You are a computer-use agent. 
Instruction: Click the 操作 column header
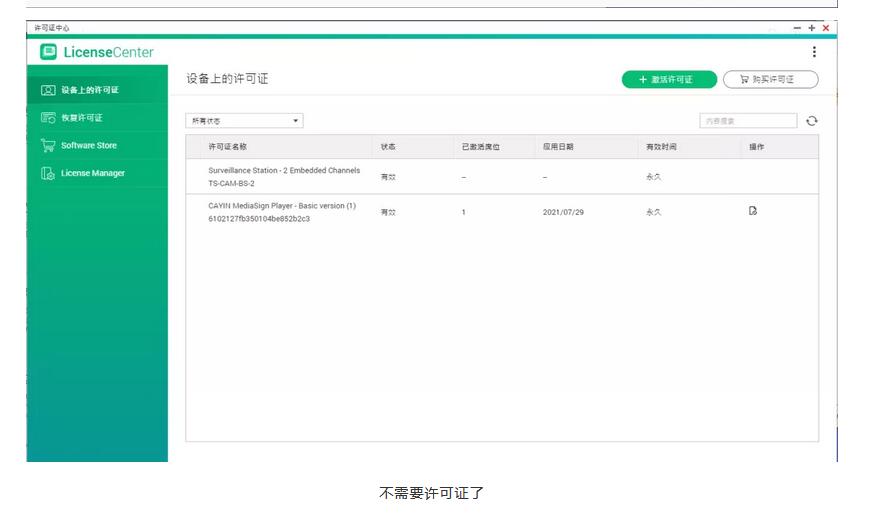[x=756, y=146]
